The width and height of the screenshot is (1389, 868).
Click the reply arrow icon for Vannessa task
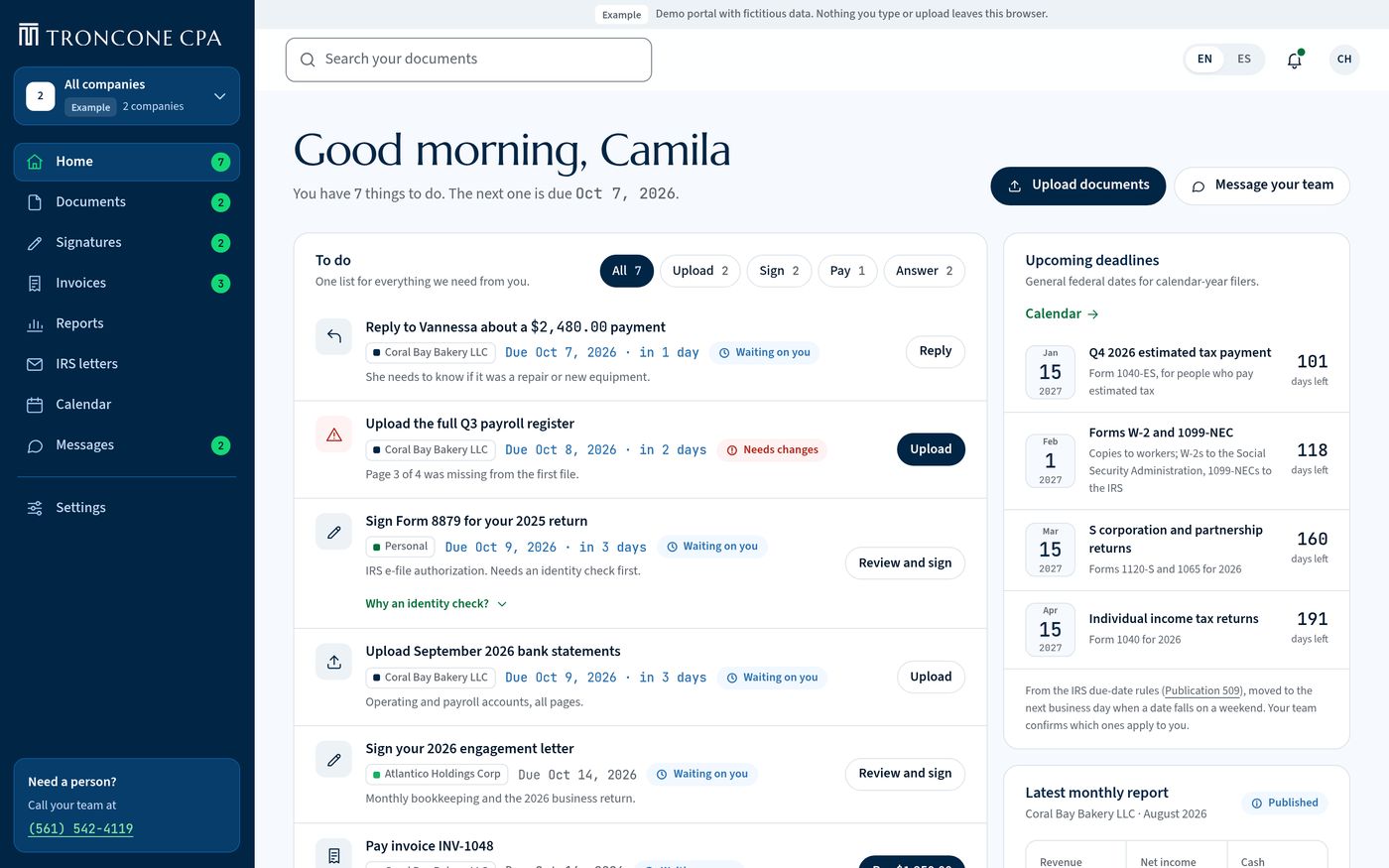click(334, 337)
